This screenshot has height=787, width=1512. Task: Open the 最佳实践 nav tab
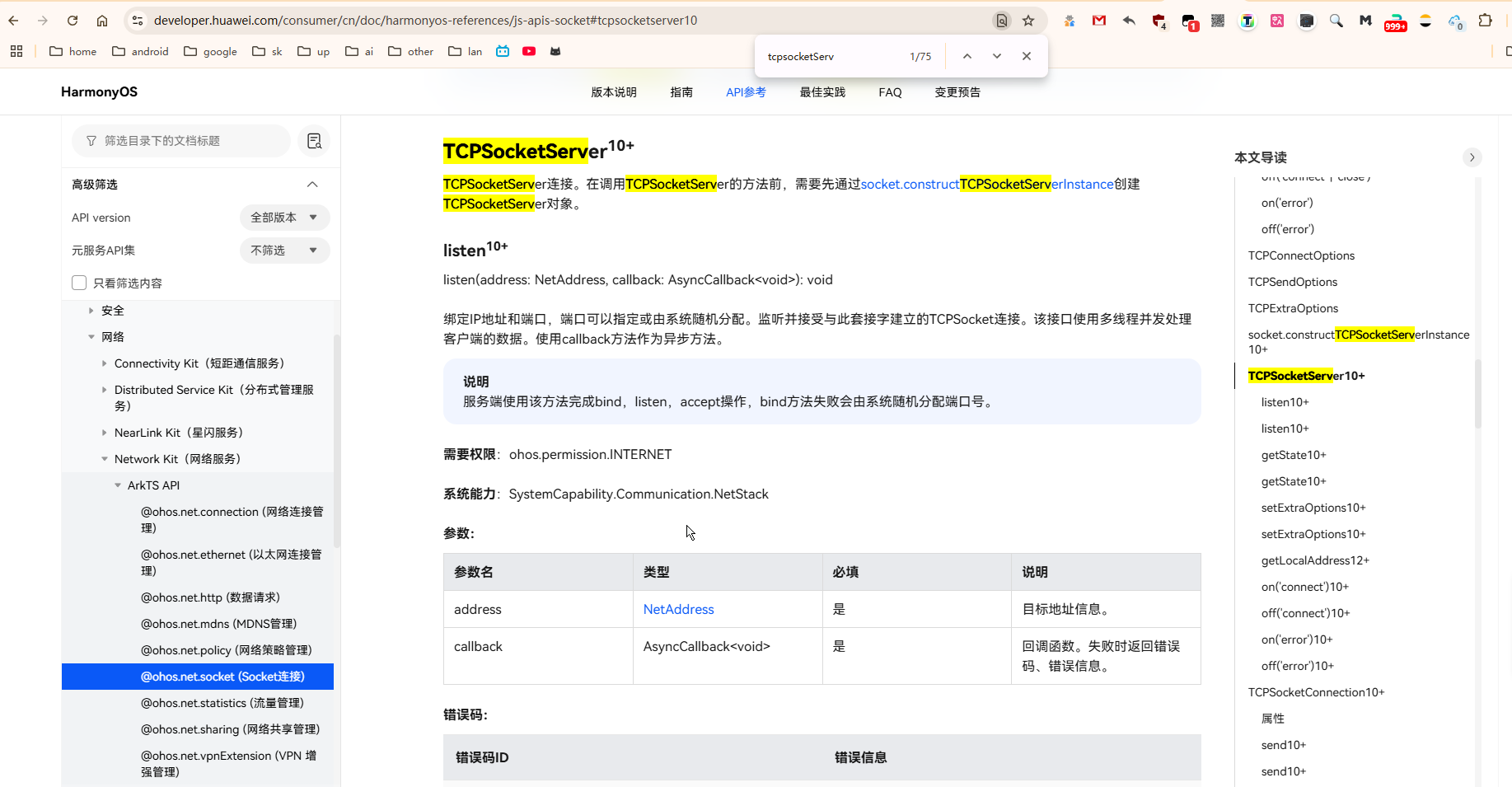point(822,92)
